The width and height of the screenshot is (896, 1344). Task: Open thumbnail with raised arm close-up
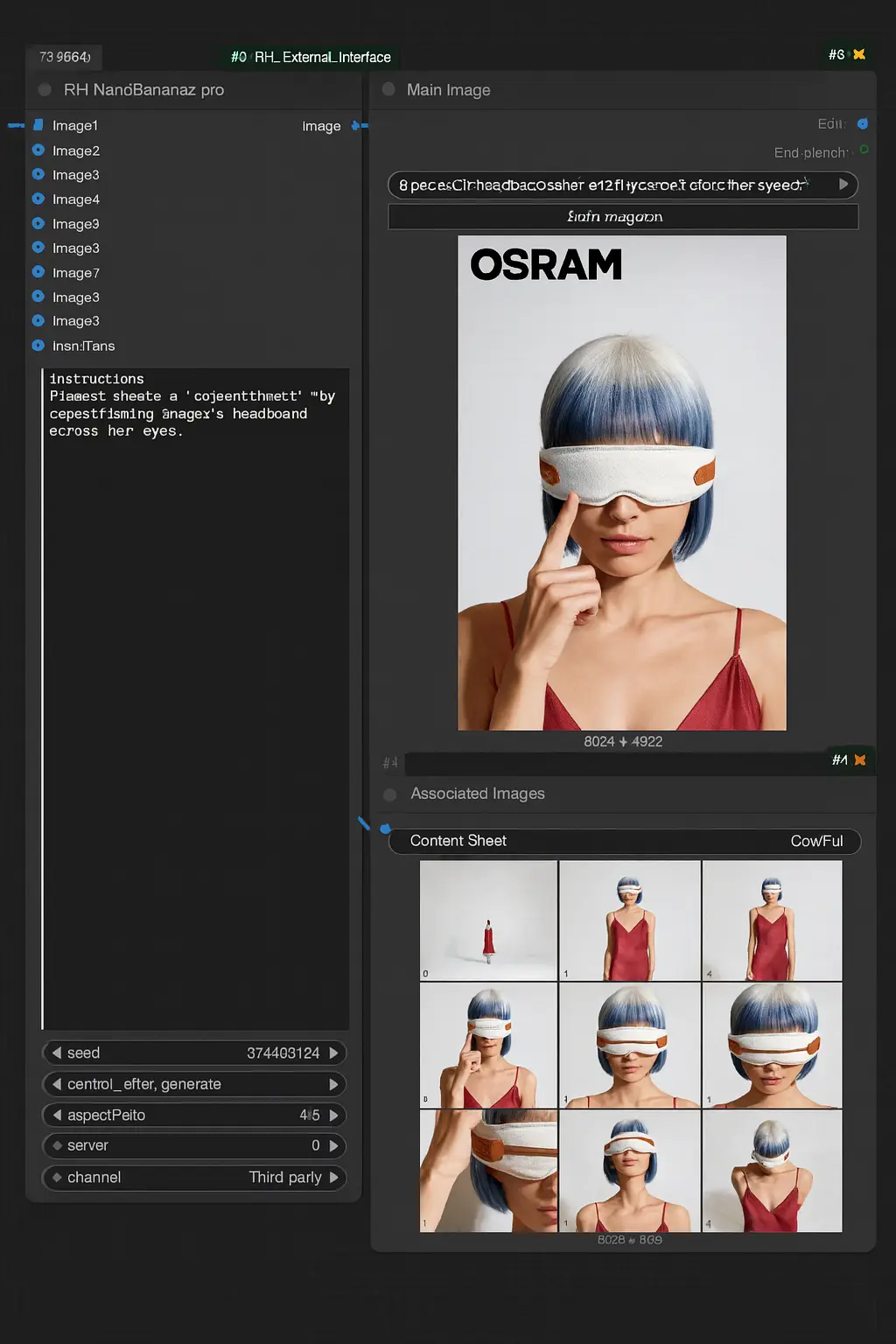click(x=488, y=1171)
